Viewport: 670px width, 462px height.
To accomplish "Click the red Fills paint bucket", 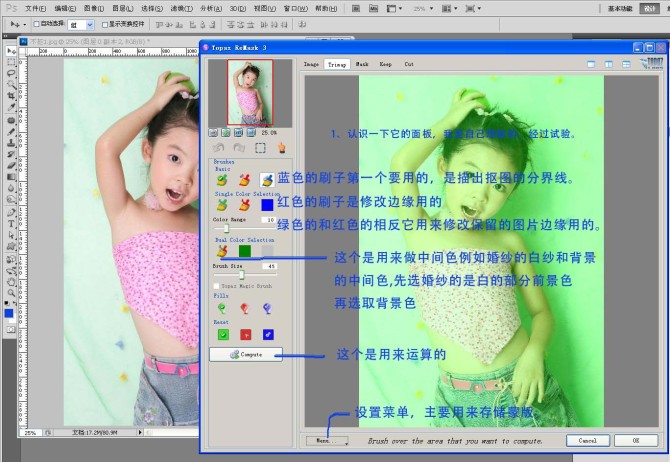I will click(x=244, y=309).
